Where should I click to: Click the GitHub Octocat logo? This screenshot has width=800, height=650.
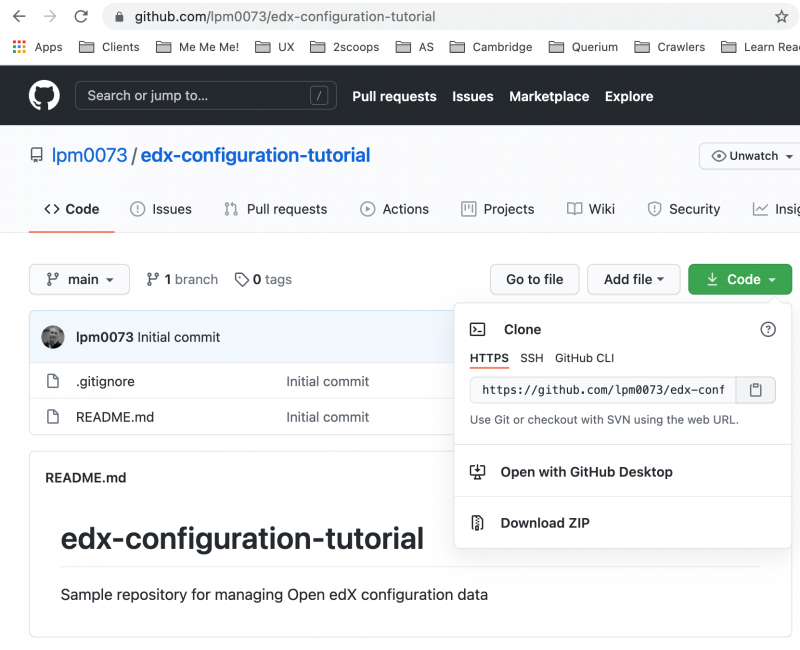[x=42, y=95]
